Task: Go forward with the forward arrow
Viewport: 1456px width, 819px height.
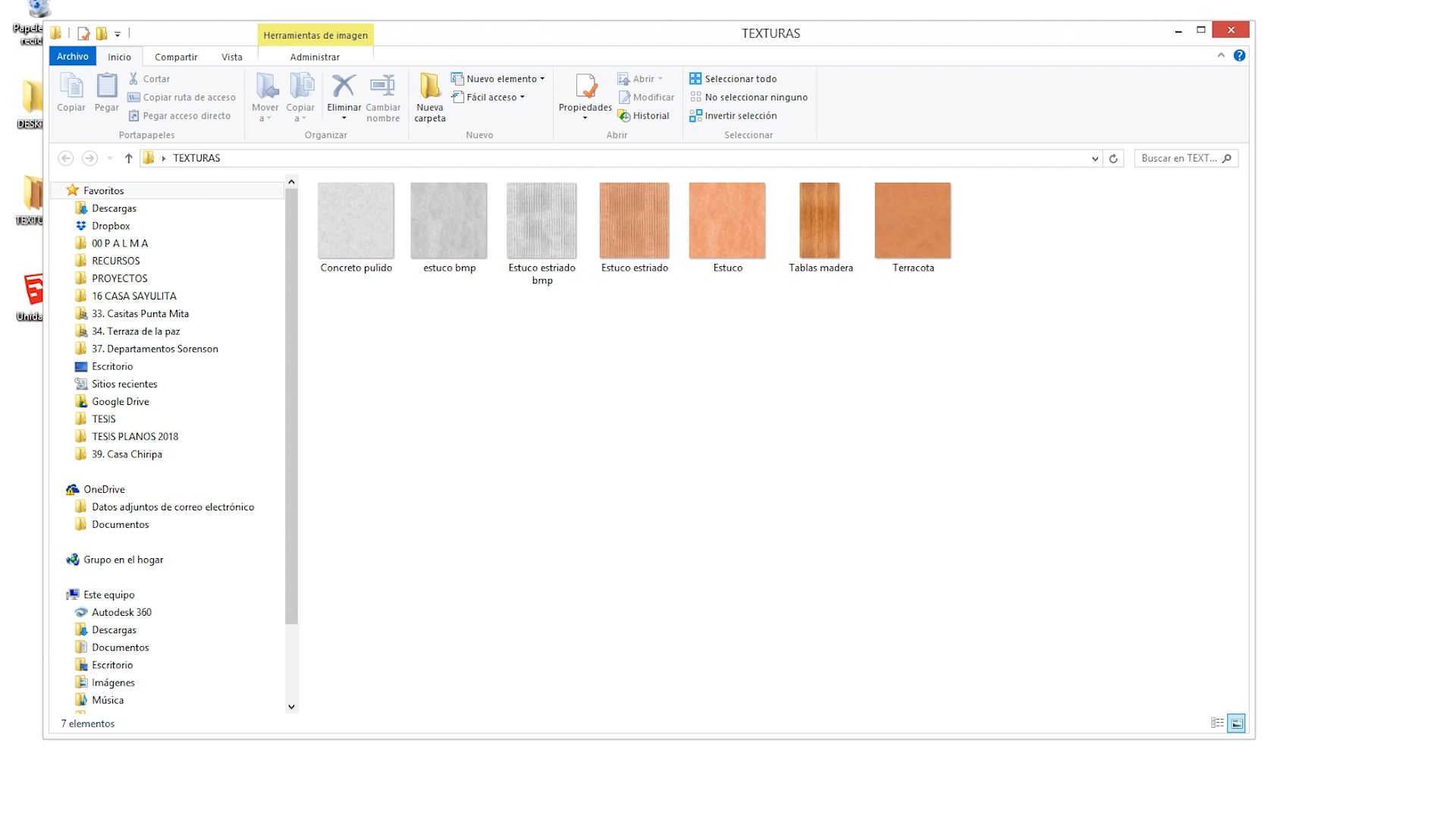Action: (x=89, y=158)
